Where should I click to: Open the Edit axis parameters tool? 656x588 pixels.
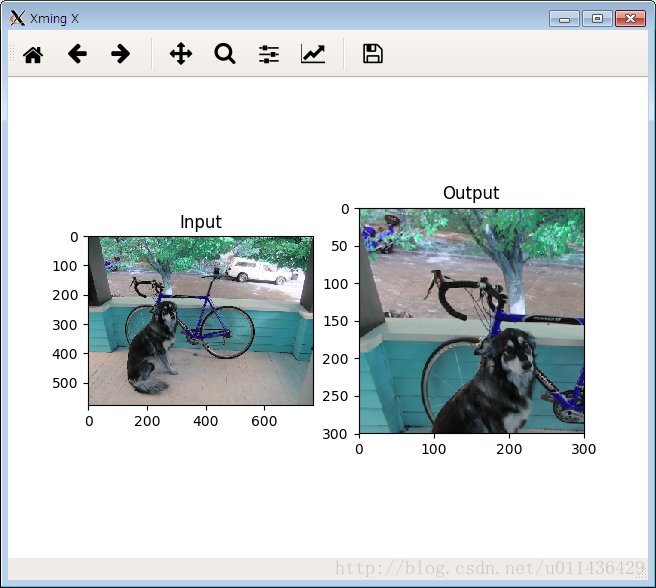(313, 54)
